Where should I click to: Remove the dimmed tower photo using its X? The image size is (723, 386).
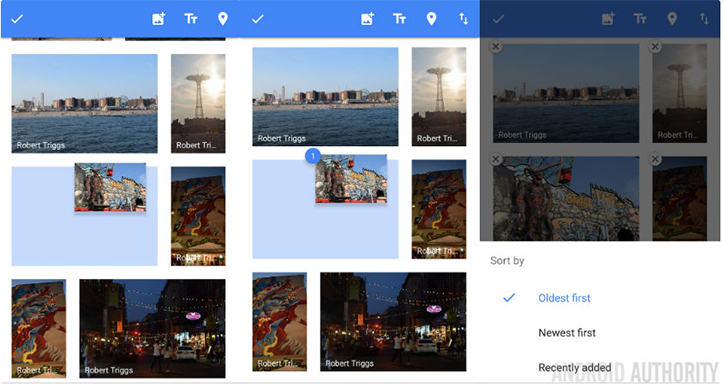pyautogui.click(x=655, y=47)
